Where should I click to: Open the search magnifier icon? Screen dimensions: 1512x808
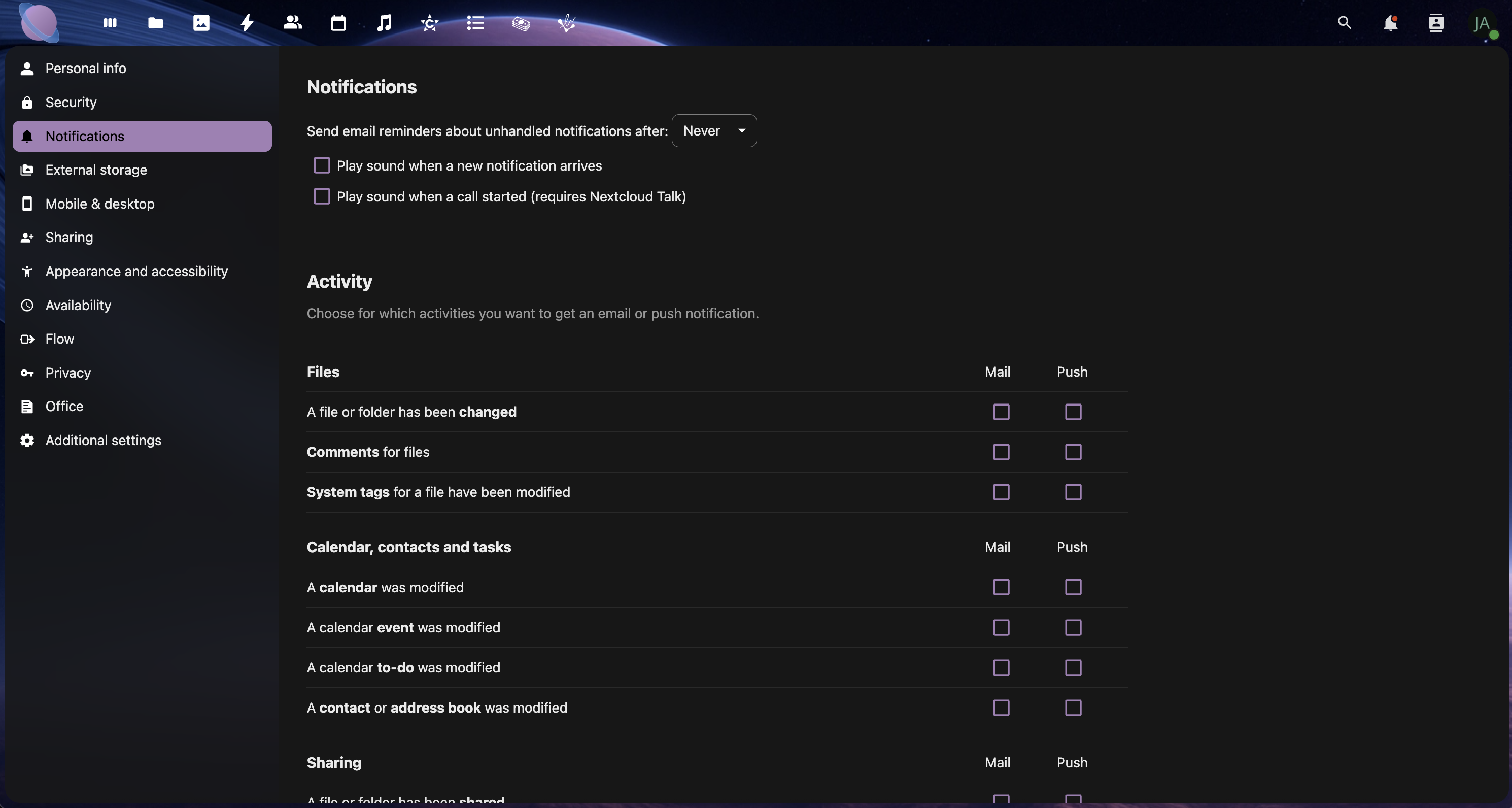pos(1344,23)
